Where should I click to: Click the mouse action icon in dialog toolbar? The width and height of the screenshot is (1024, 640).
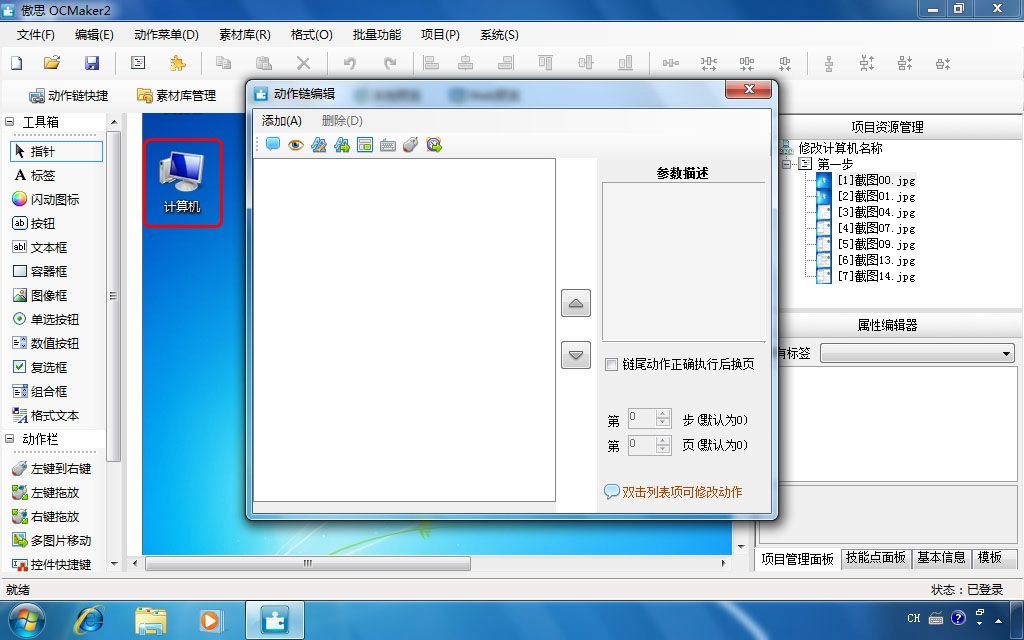tap(411, 145)
